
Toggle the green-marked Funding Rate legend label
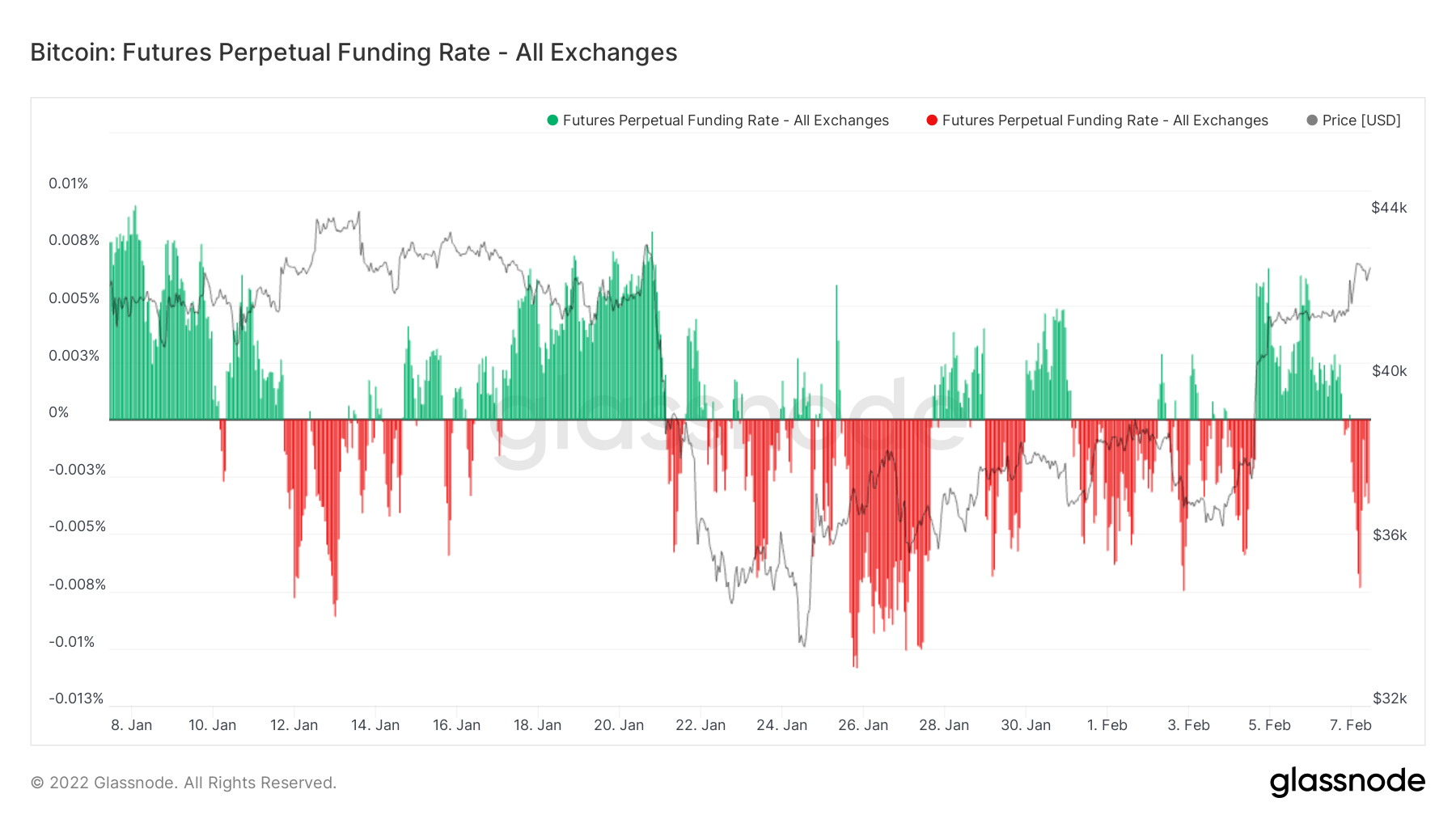pyautogui.click(x=726, y=120)
